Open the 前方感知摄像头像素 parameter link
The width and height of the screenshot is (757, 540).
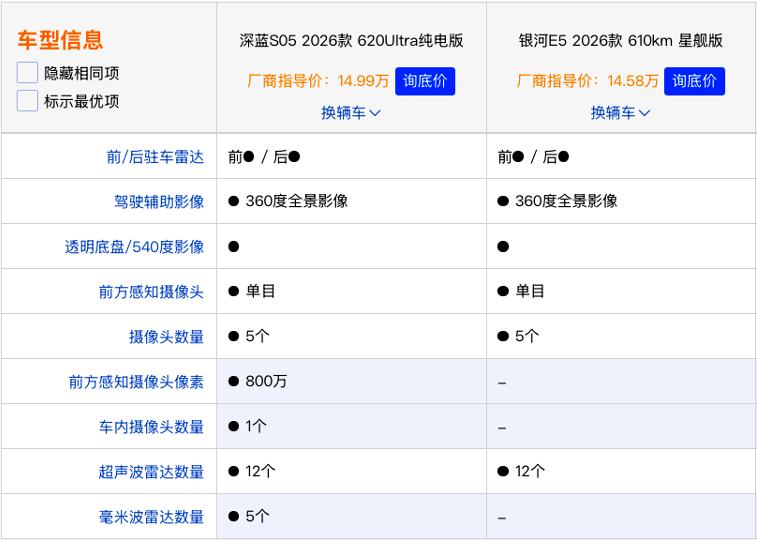pyautogui.click(x=136, y=382)
